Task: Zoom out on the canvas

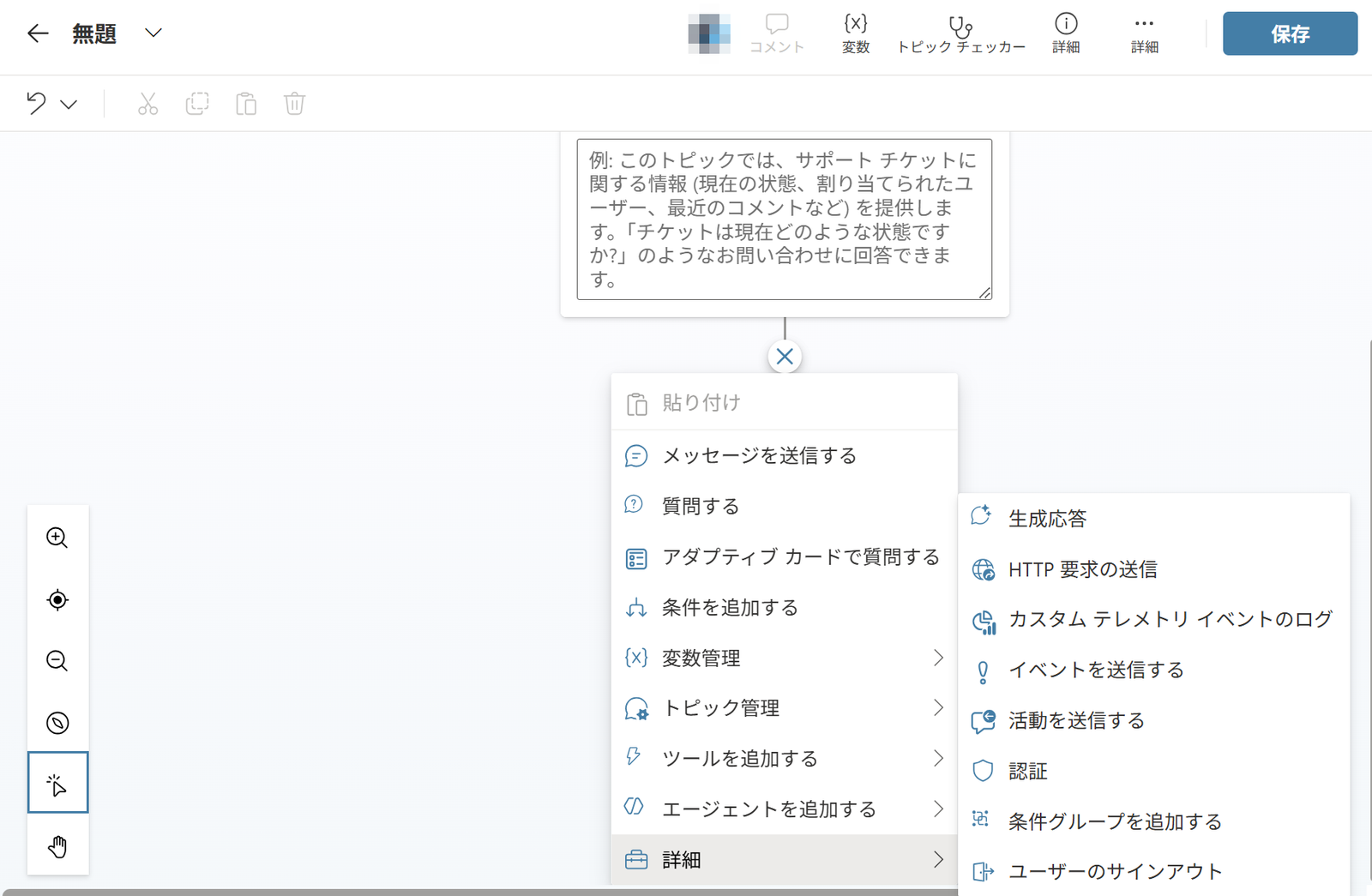Action: (x=57, y=661)
